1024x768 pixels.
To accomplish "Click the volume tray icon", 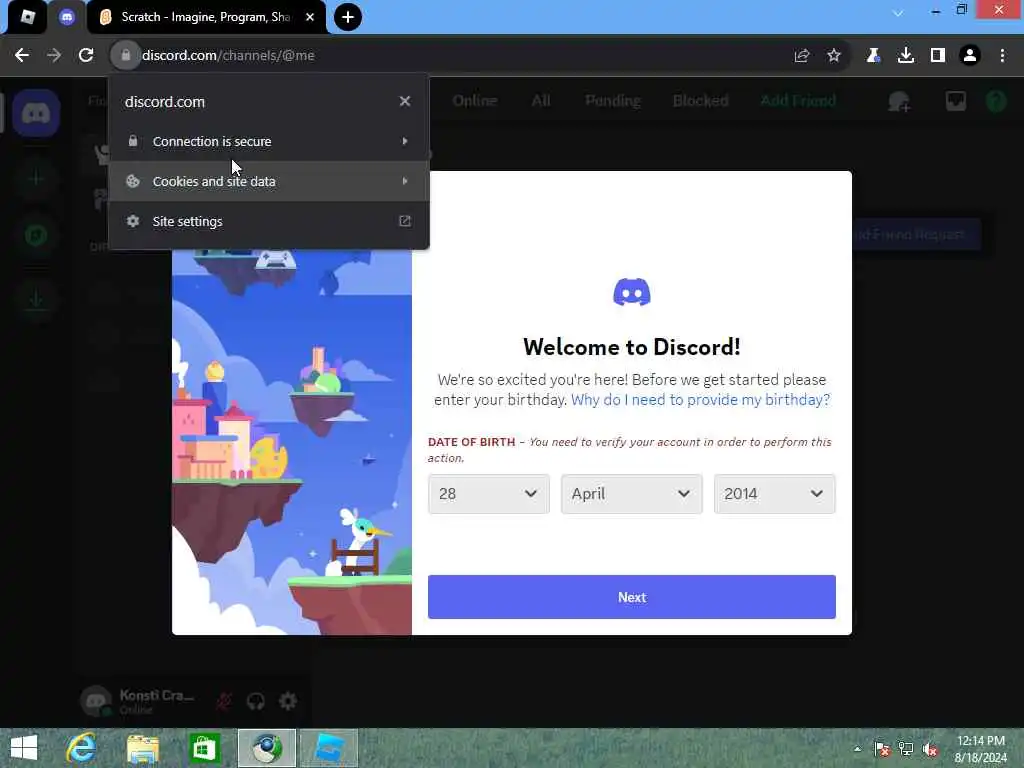I will point(931,748).
